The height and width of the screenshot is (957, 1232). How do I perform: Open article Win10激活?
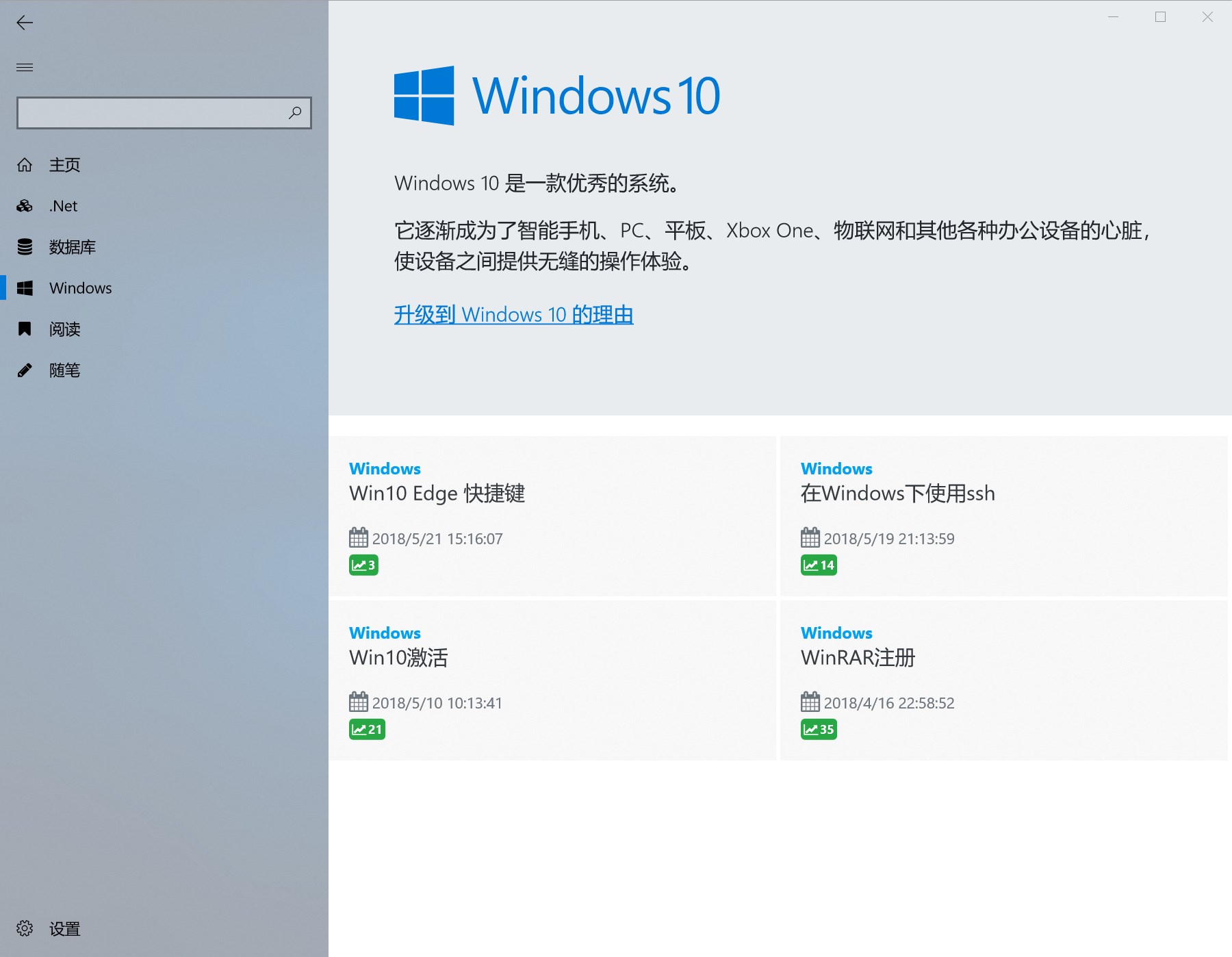coord(398,658)
